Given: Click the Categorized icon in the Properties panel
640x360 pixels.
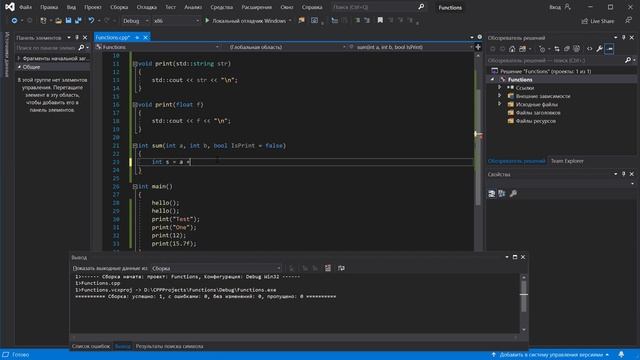Looking at the screenshot, I should [x=492, y=193].
